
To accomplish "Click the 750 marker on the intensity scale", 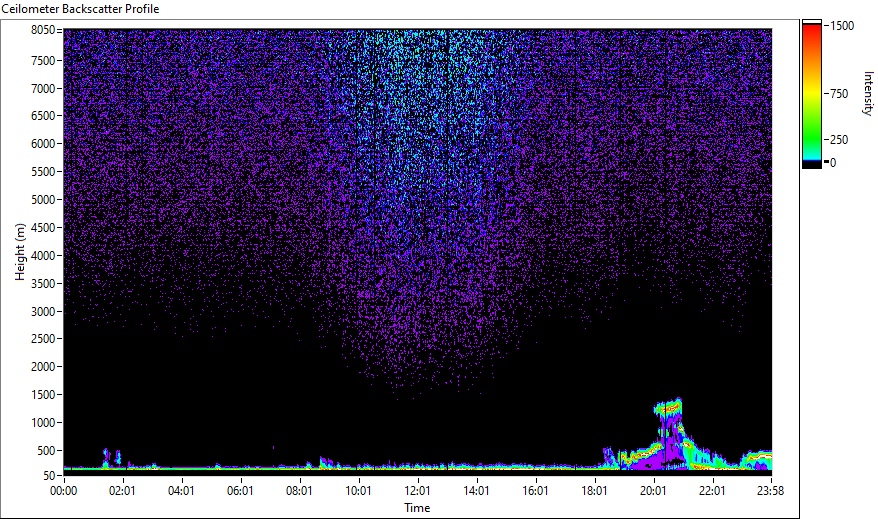I will [x=839, y=94].
